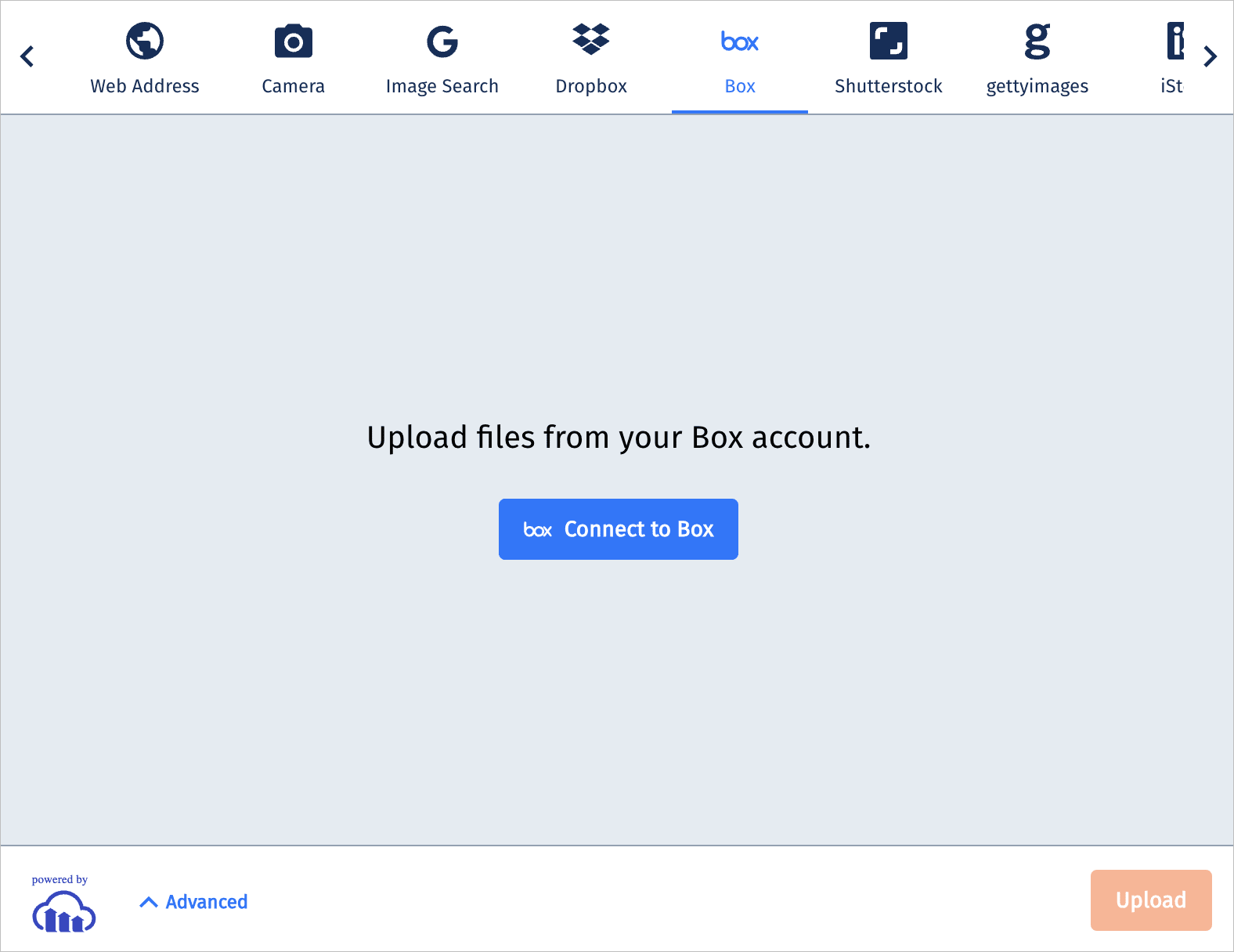This screenshot has width=1234, height=952.
Task: Select the Shutterstock tab label
Action: (889, 86)
